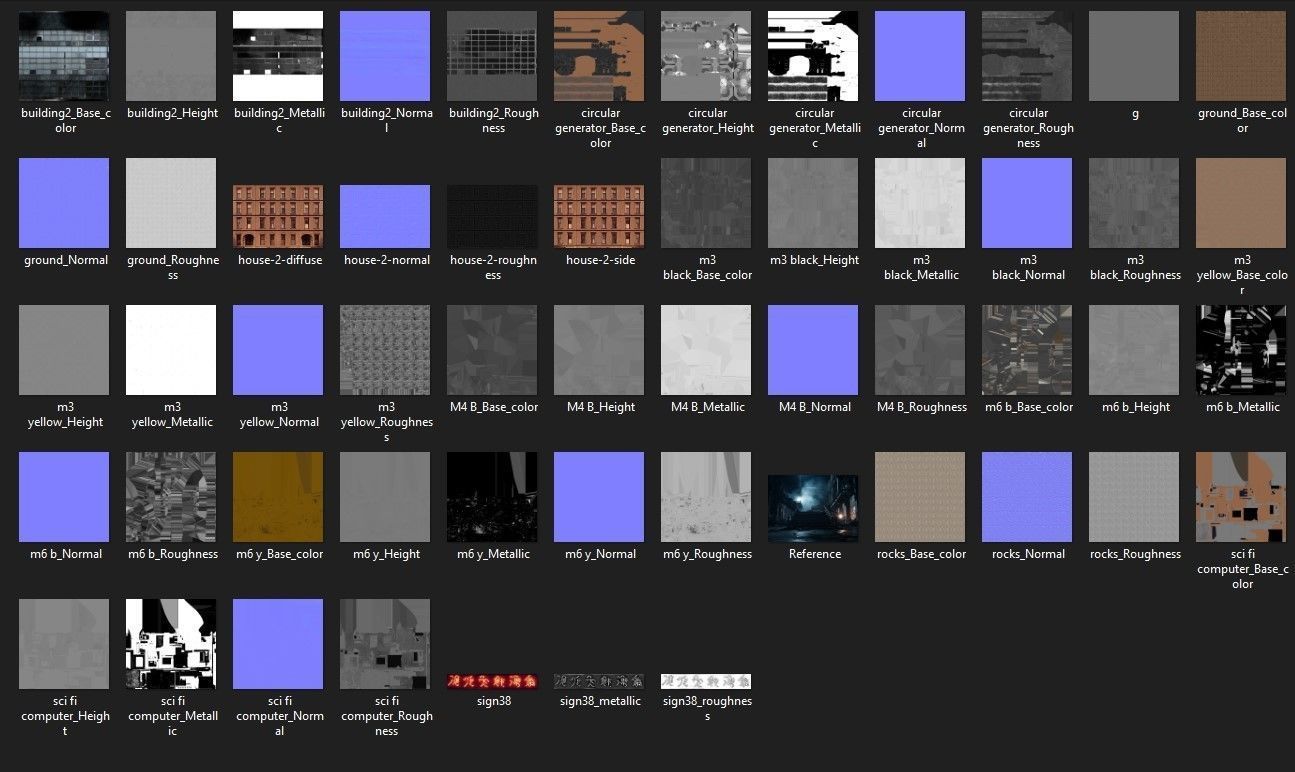Screen dimensions: 1295x772
Task: Select m3 black_Normal thumbnail
Action: 1027,203
